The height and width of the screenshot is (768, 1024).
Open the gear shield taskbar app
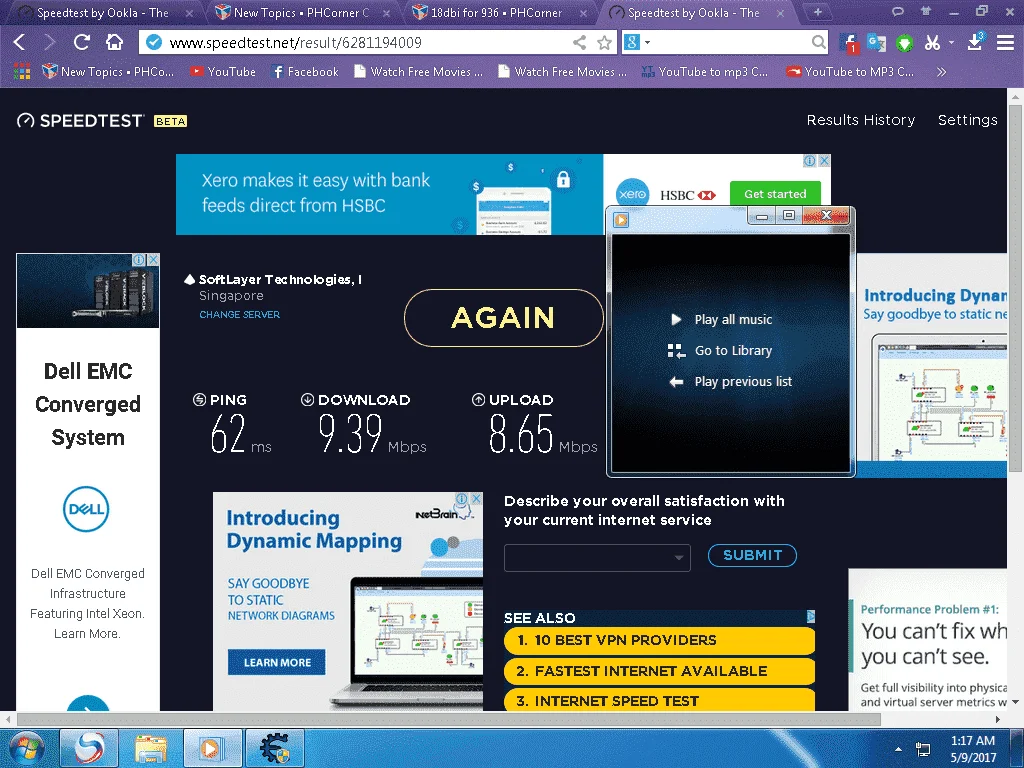(274, 748)
